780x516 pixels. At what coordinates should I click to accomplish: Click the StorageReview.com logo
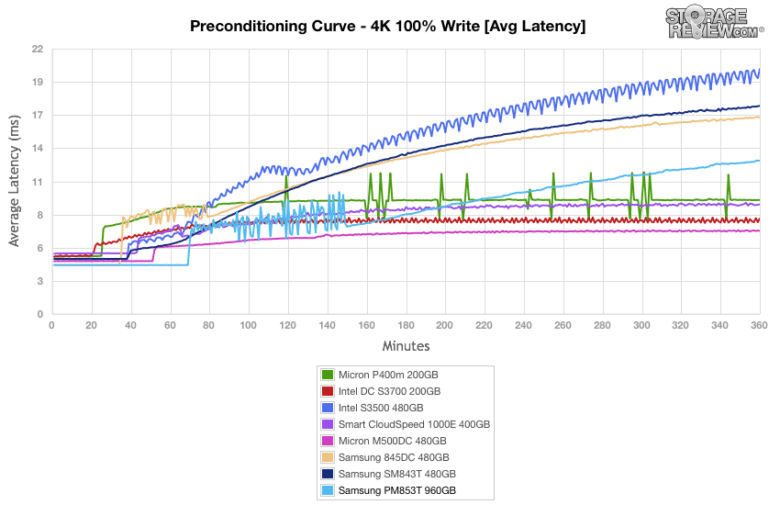click(x=714, y=22)
